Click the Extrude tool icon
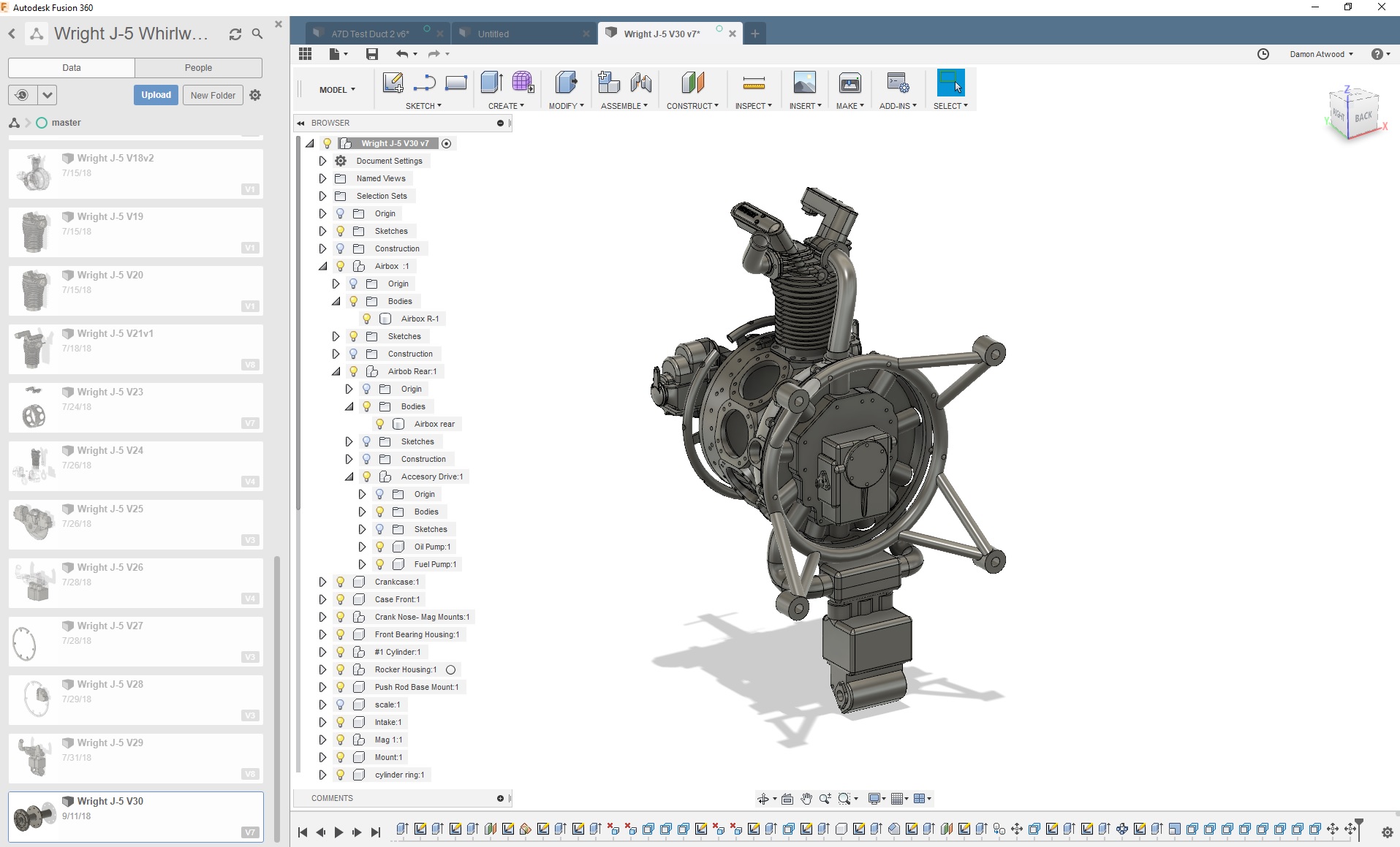 tap(491, 83)
